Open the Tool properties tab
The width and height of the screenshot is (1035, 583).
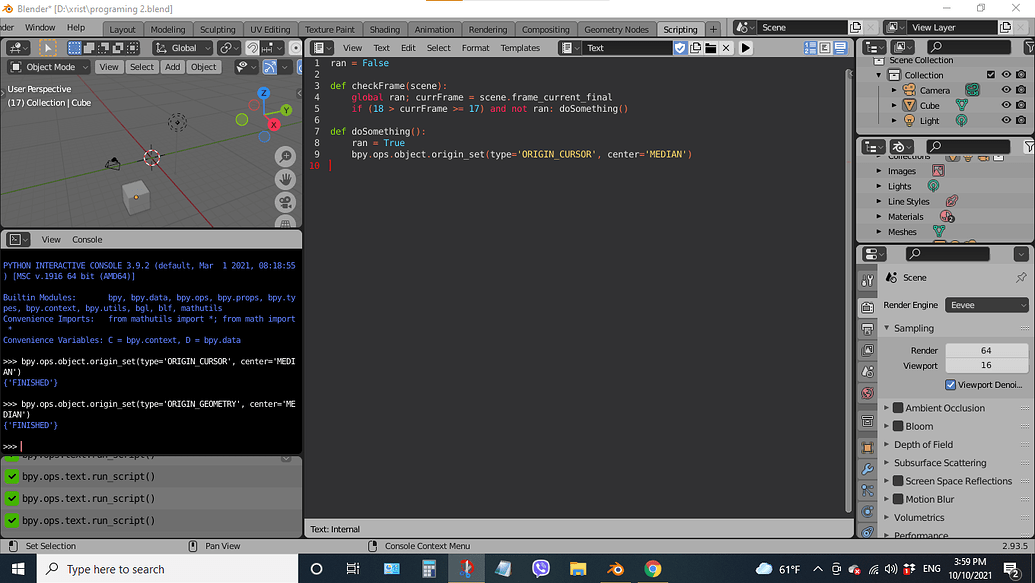click(x=867, y=281)
